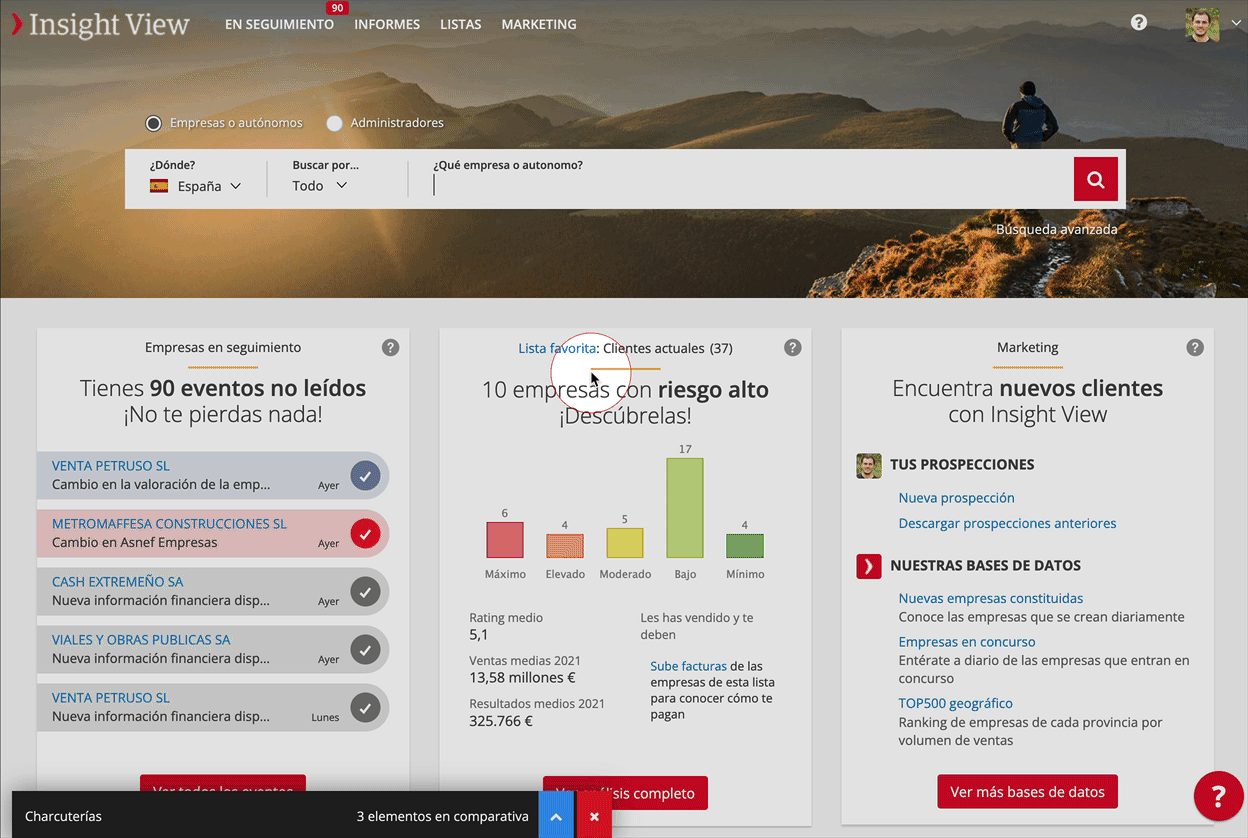The width and height of the screenshot is (1248, 838).
Task: Mark VENTA PETRUSO SL Lunes event read
Action: pos(366,708)
